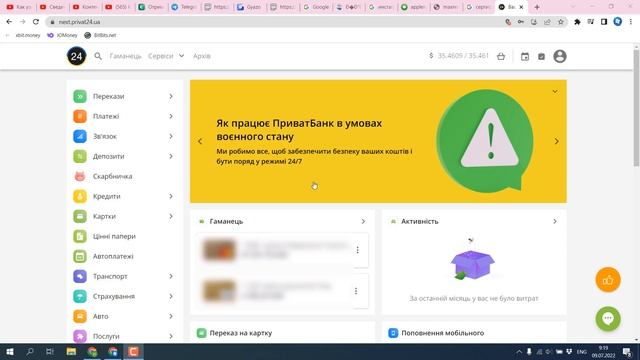Click the Скарбничка piggy bank icon

[80, 176]
